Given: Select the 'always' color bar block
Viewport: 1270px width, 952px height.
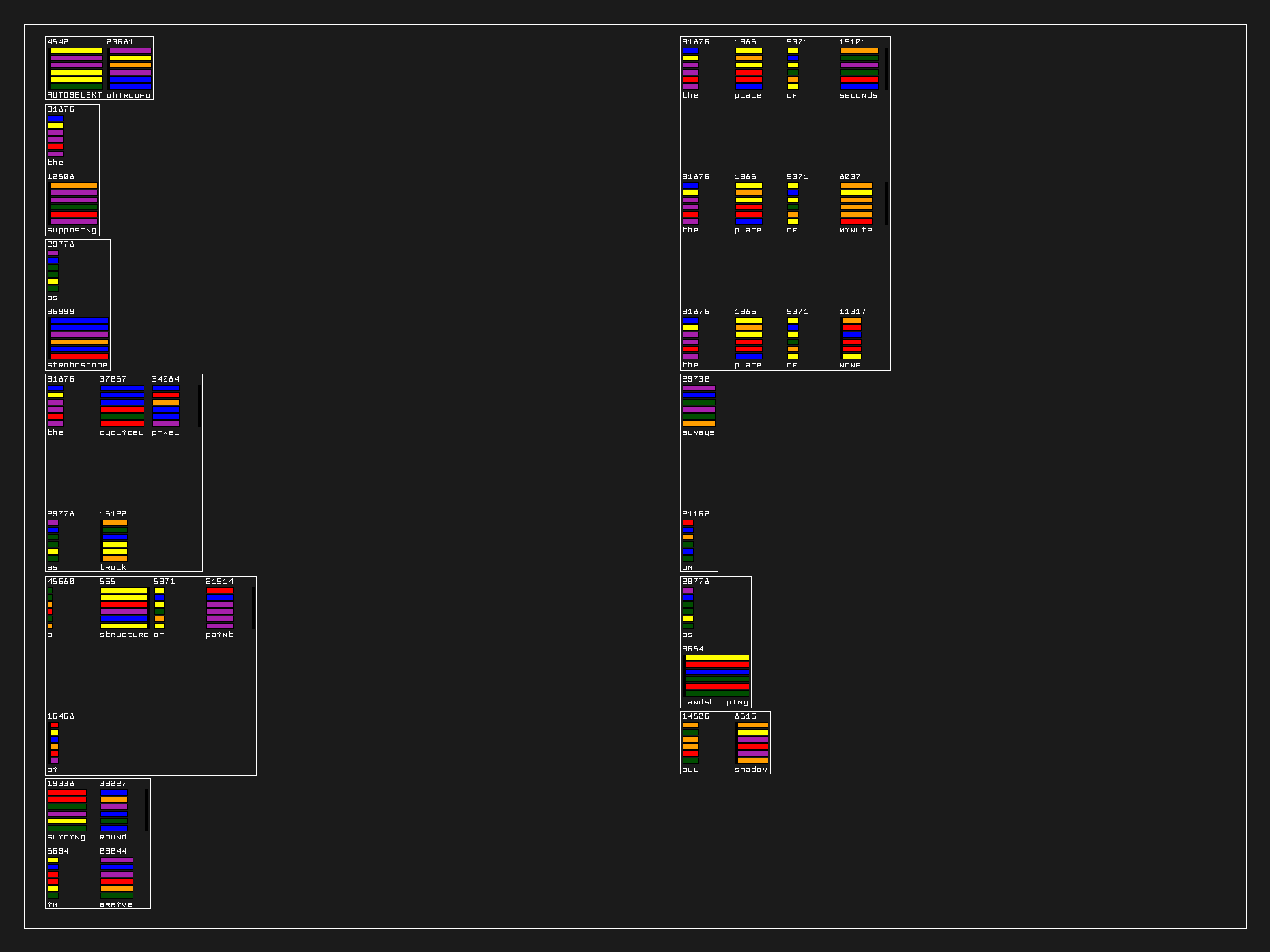Looking at the screenshot, I should (x=699, y=405).
